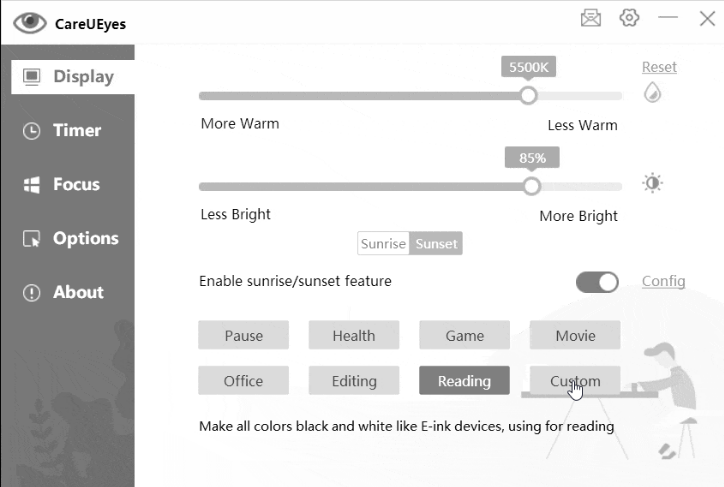Open the mail feedback envelope icon
724x487 pixels.
[x=591, y=18]
